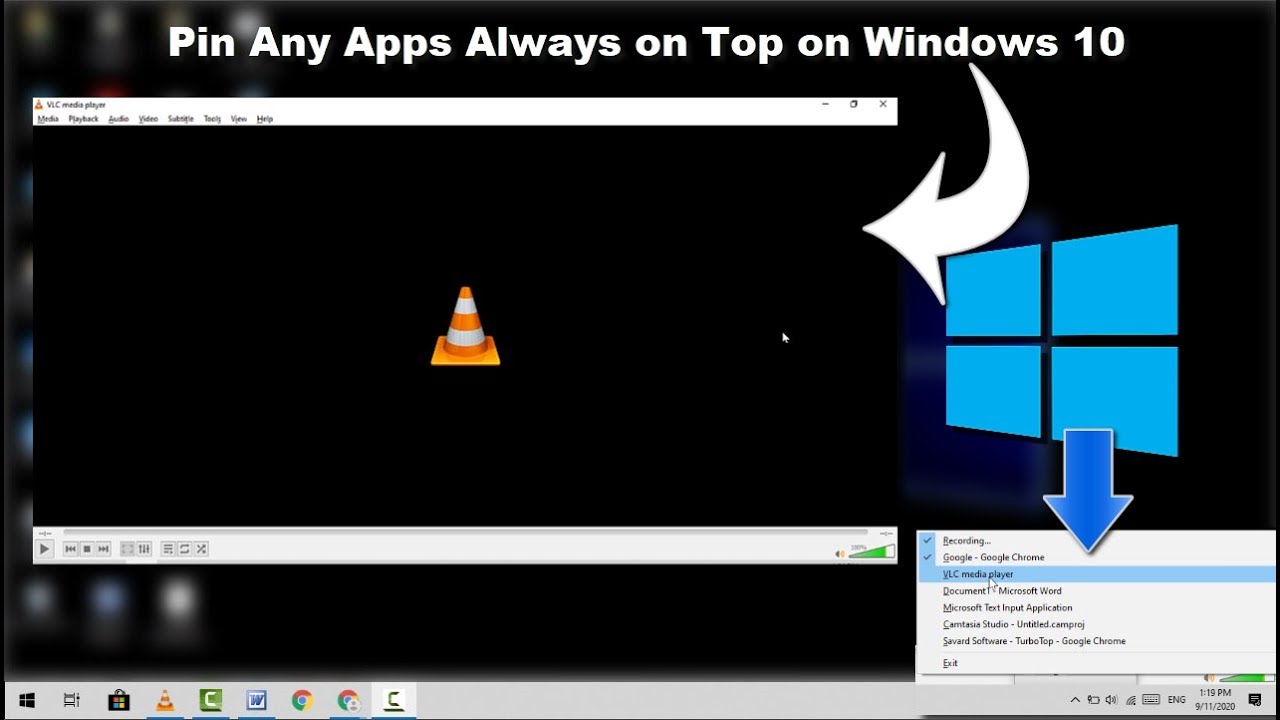
Task: Switch to Google Chrome on taskbar
Action: click(x=302, y=701)
